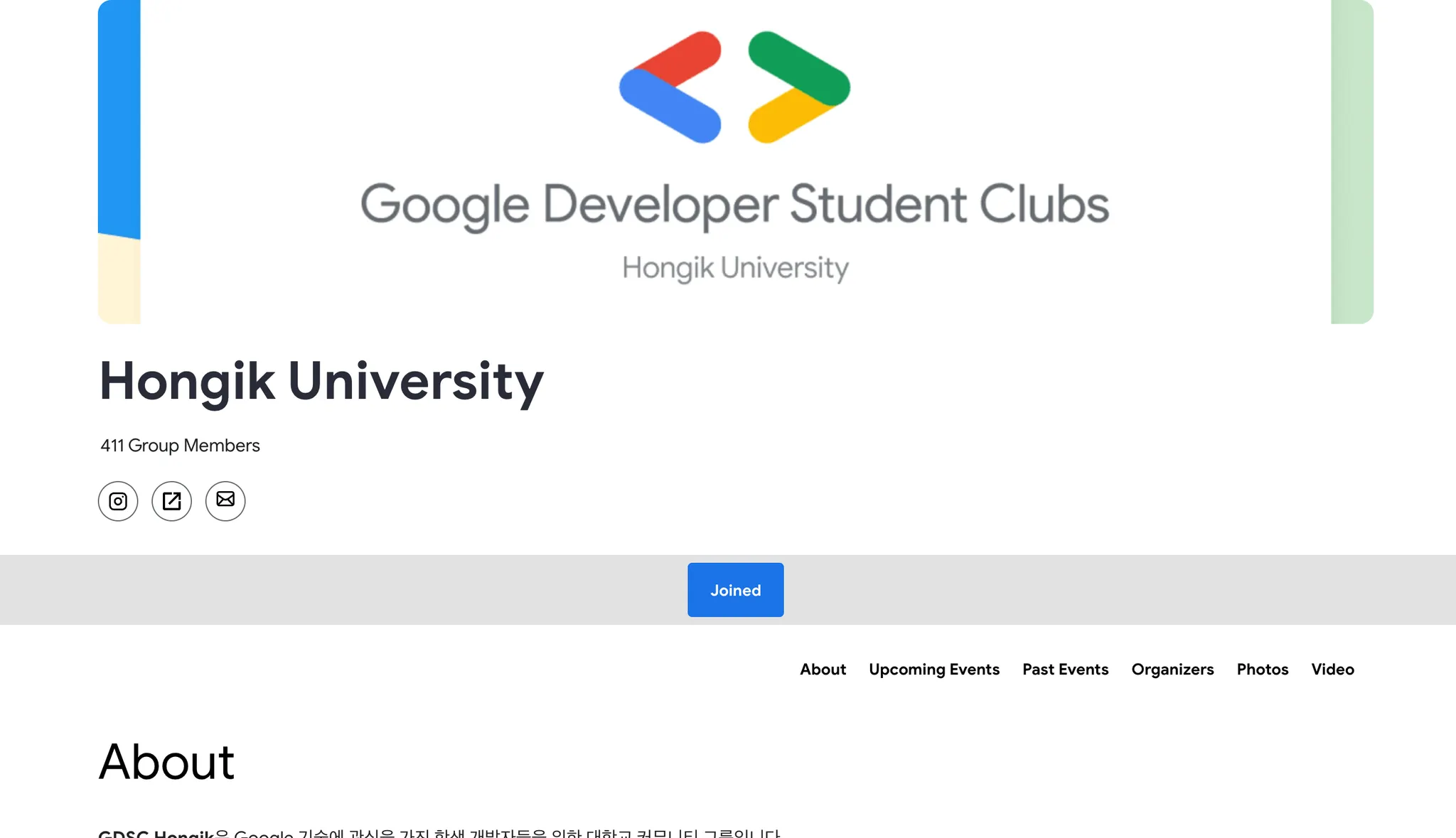Click the Hongik University page title
The height and width of the screenshot is (838, 1456).
pyautogui.click(x=321, y=382)
